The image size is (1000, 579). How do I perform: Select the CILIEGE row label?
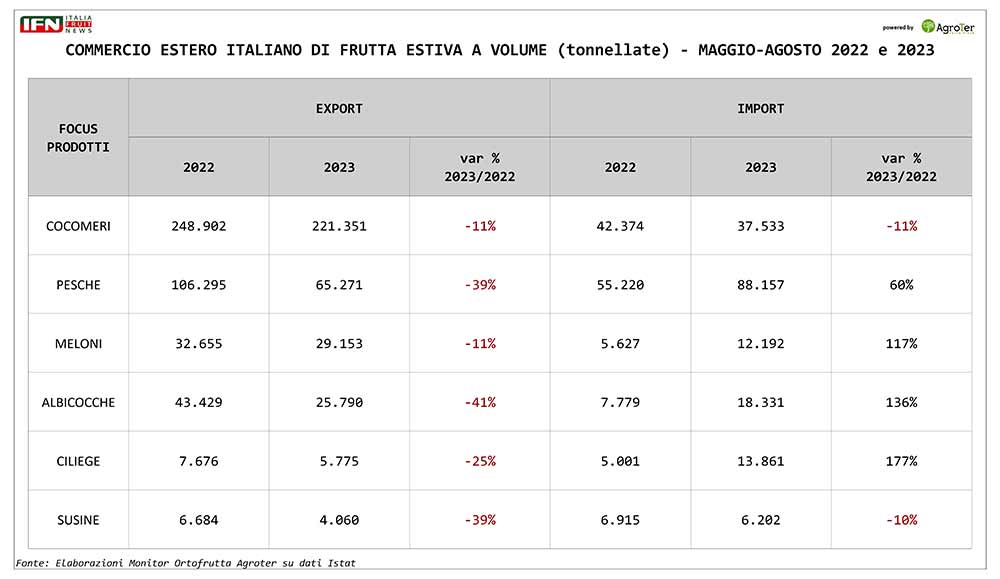[78, 461]
